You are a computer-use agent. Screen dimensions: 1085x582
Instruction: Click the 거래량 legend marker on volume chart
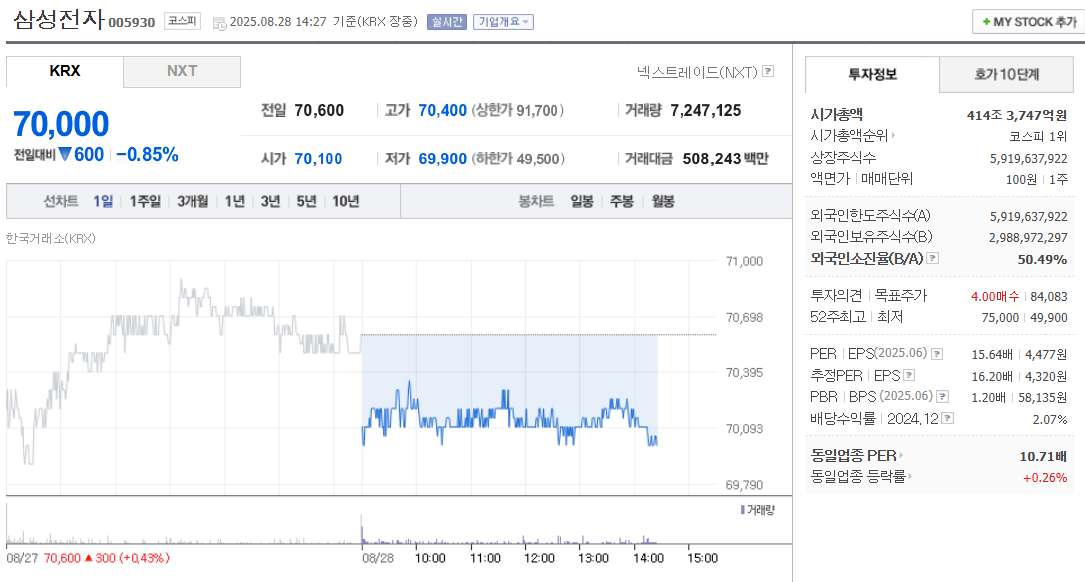tap(742, 510)
